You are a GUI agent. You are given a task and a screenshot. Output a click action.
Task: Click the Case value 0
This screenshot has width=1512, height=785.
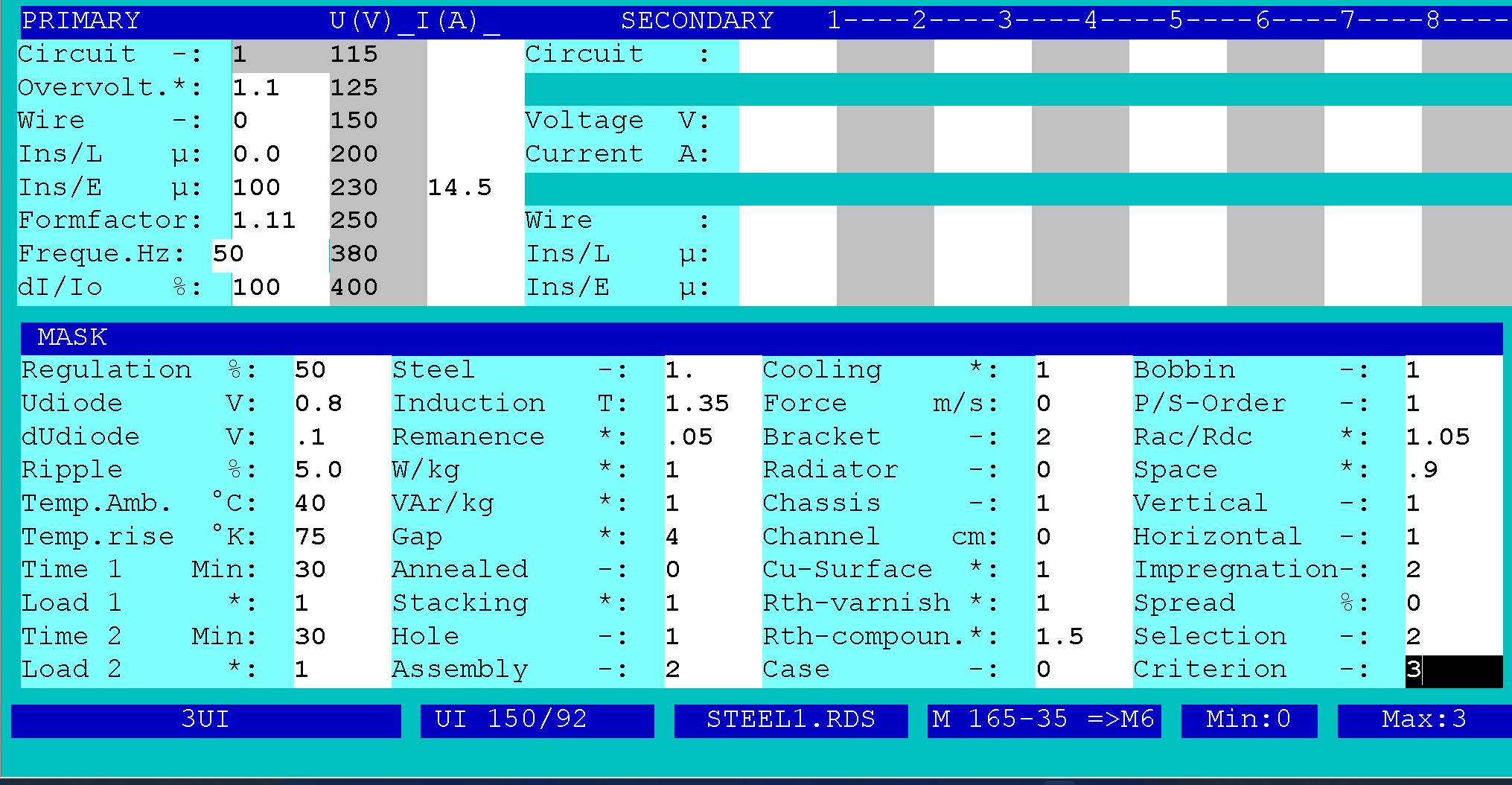tap(1084, 670)
